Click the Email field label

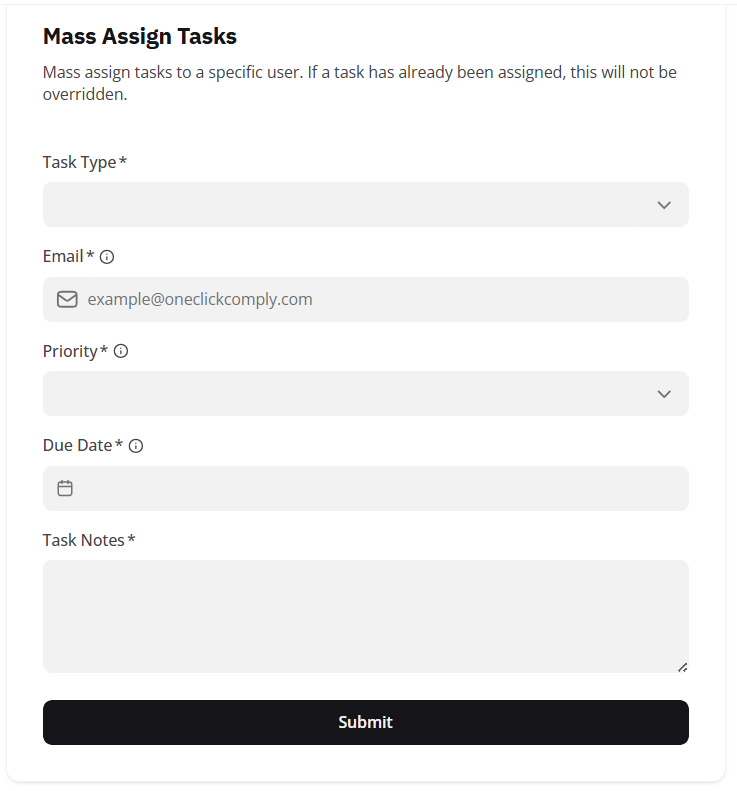pos(63,257)
